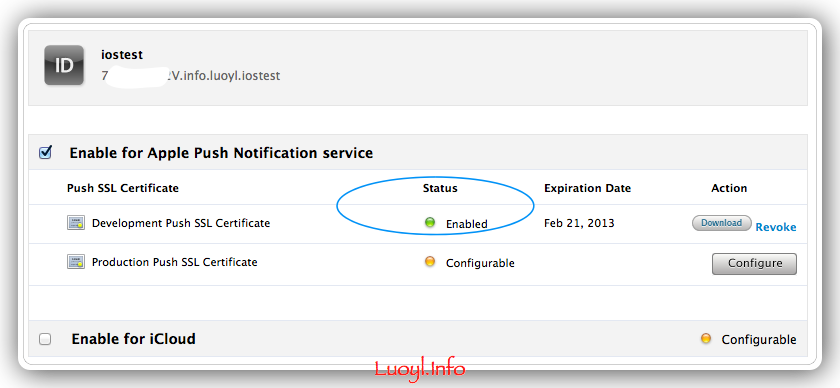Click the Push SSL Certificate column header
Viewport: 840px width, 388px height.
[123, 188]
